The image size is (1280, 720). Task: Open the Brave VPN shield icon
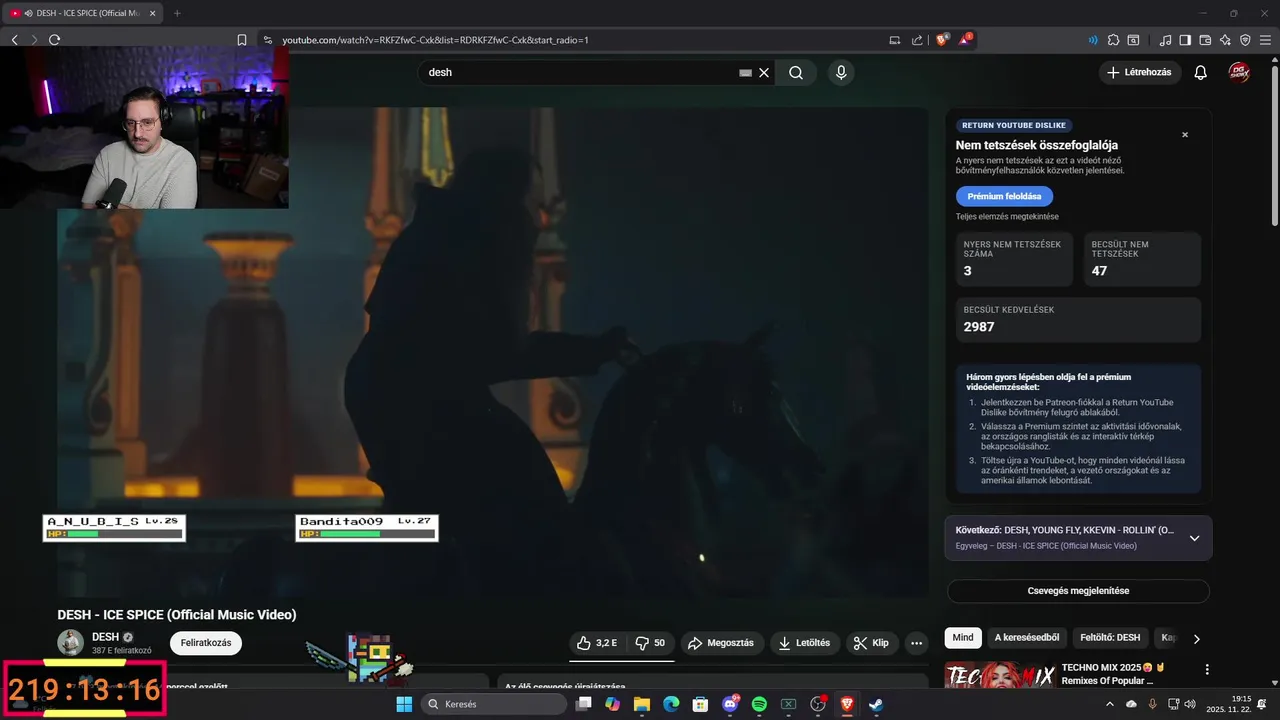[1245, 40]
